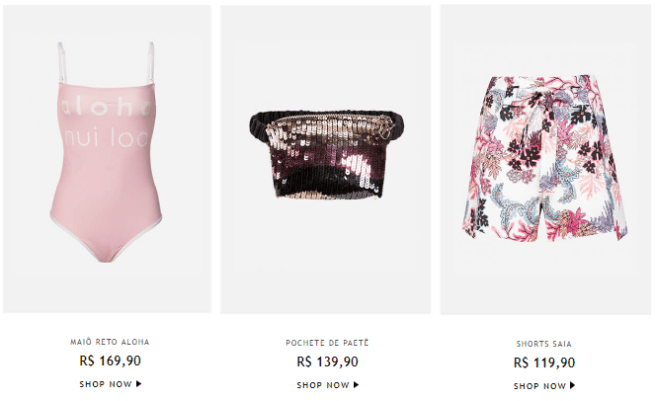The width and height of the screenshot is (655, 401).
Task: Click the Pochete de Paetê product title
Action: [x=327, y=343]
